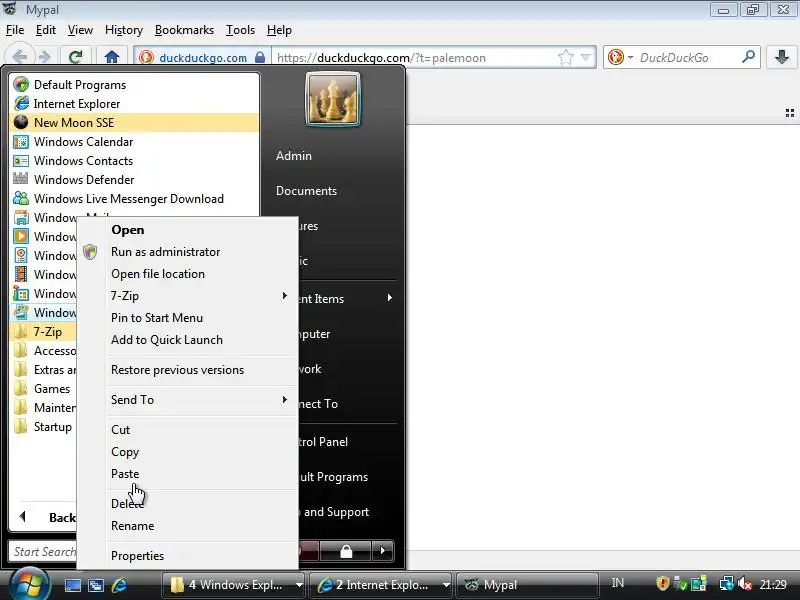Click the IN language indicator
The width and height of the screenshot is (800, 600).
pyautogui.click(x=618, y=583)
